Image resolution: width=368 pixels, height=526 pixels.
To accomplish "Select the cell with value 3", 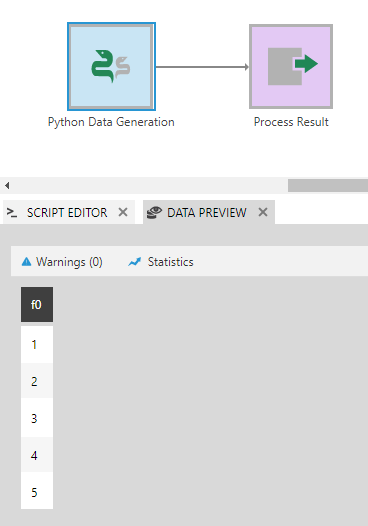I will (37, 418).
